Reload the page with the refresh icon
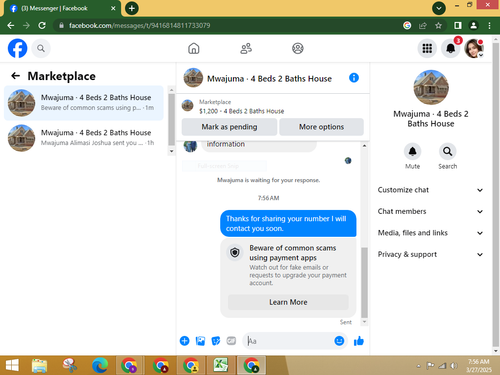This screenshot has width=500, height=375. [x=42, y=25]
